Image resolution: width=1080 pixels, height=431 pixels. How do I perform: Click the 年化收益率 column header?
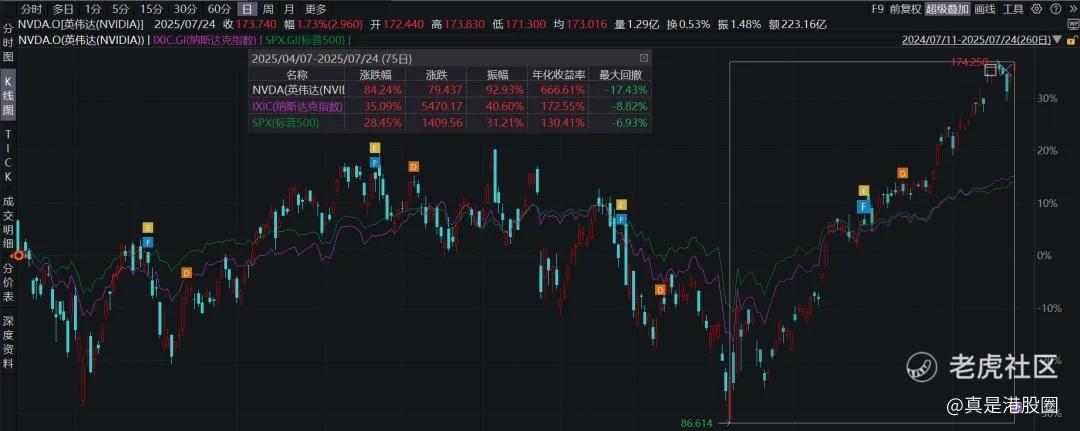pos(558,74)
